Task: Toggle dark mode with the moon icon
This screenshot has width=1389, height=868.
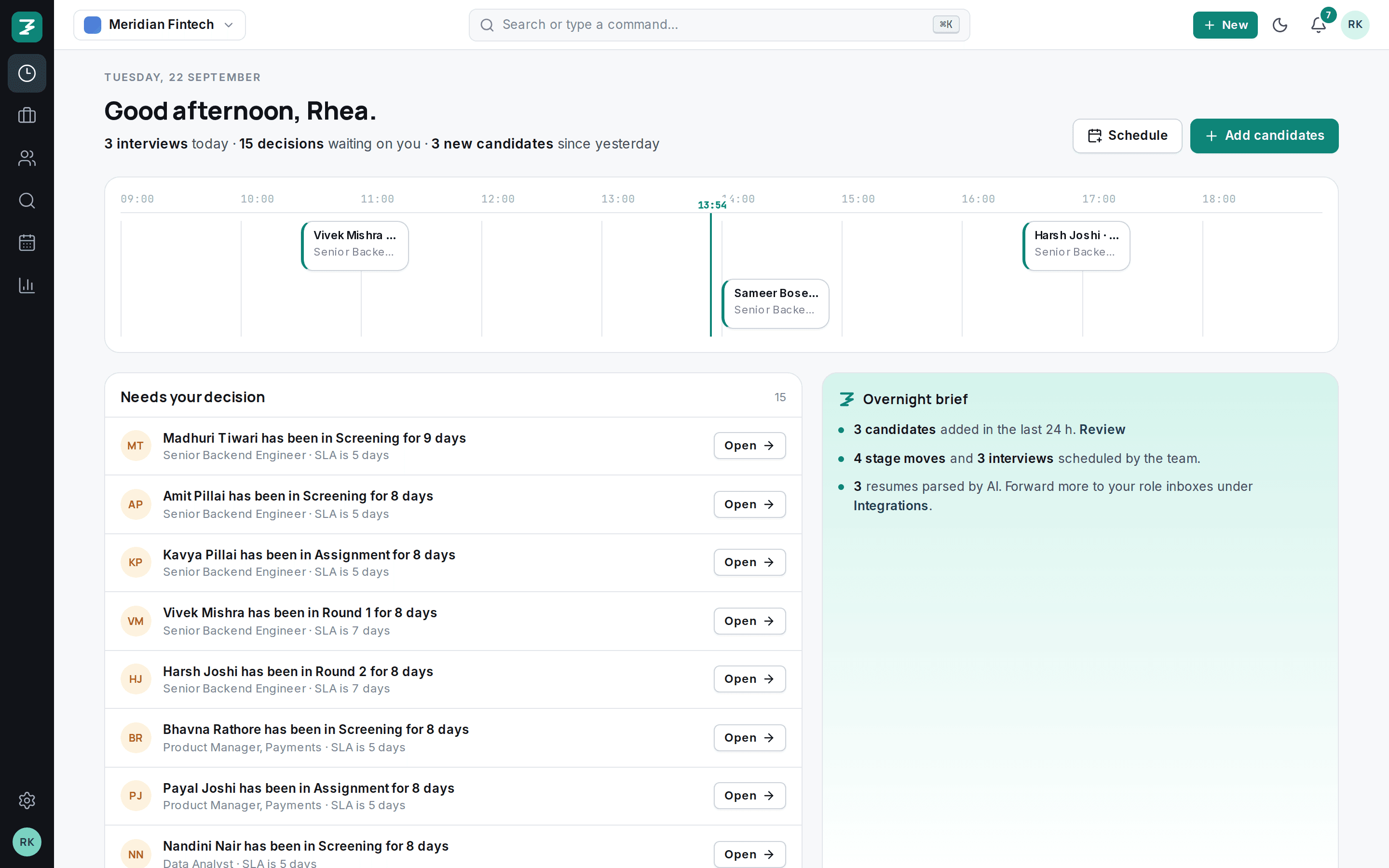Action: 1280,25
